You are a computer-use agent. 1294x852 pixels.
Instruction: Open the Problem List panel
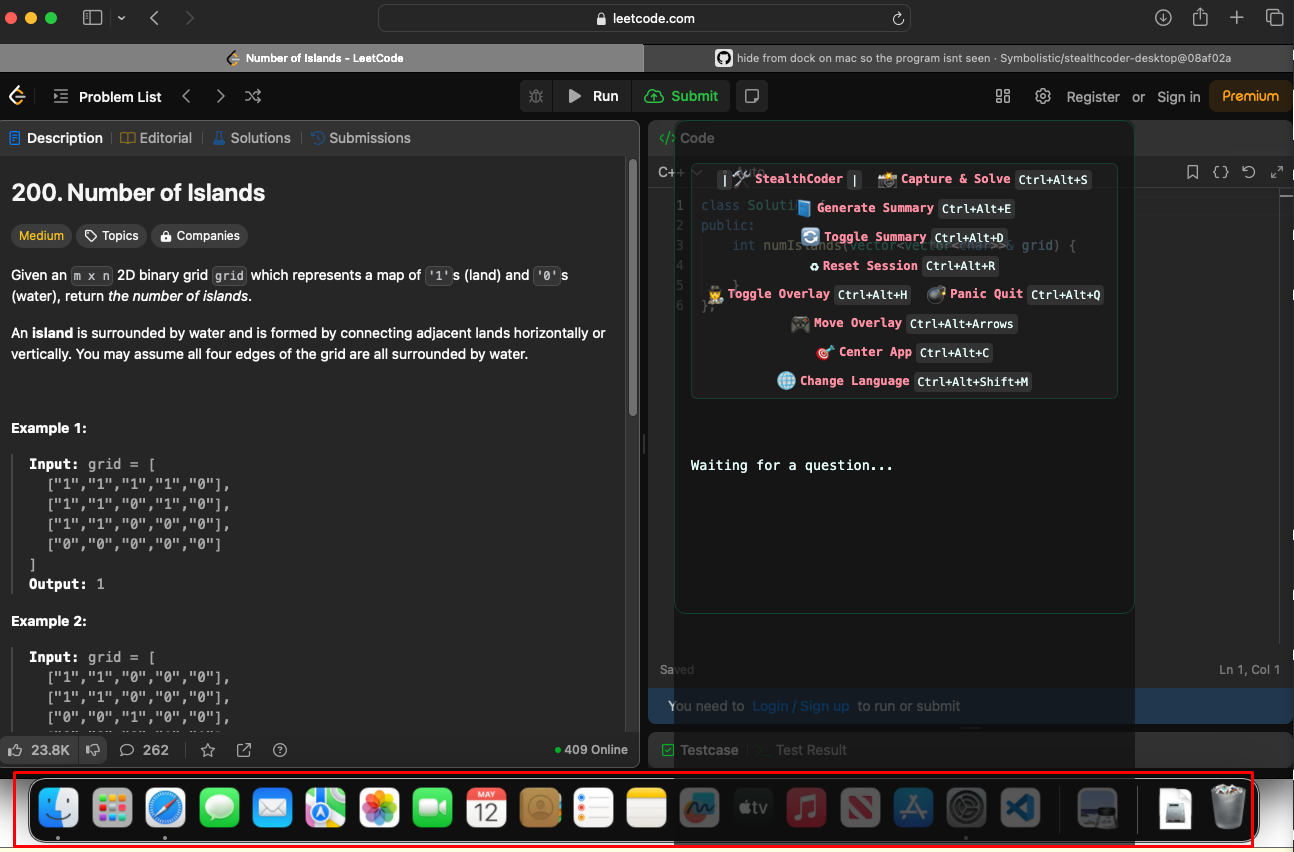pos(107,96)
